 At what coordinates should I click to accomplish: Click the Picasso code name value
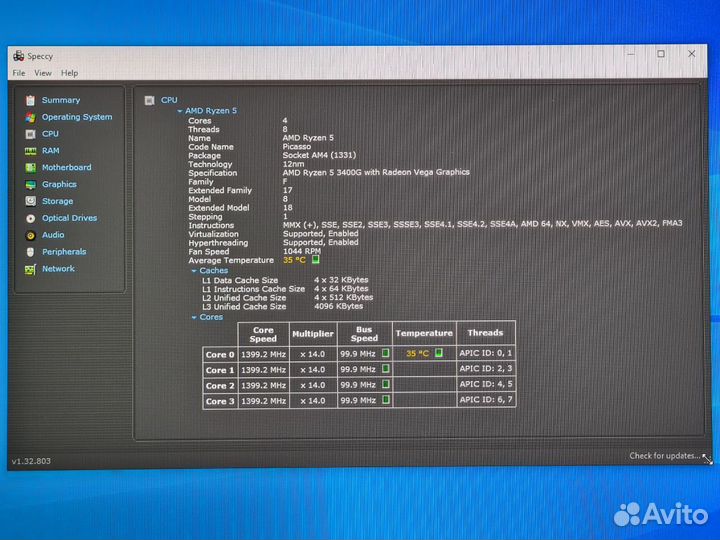tap(297, 146)
